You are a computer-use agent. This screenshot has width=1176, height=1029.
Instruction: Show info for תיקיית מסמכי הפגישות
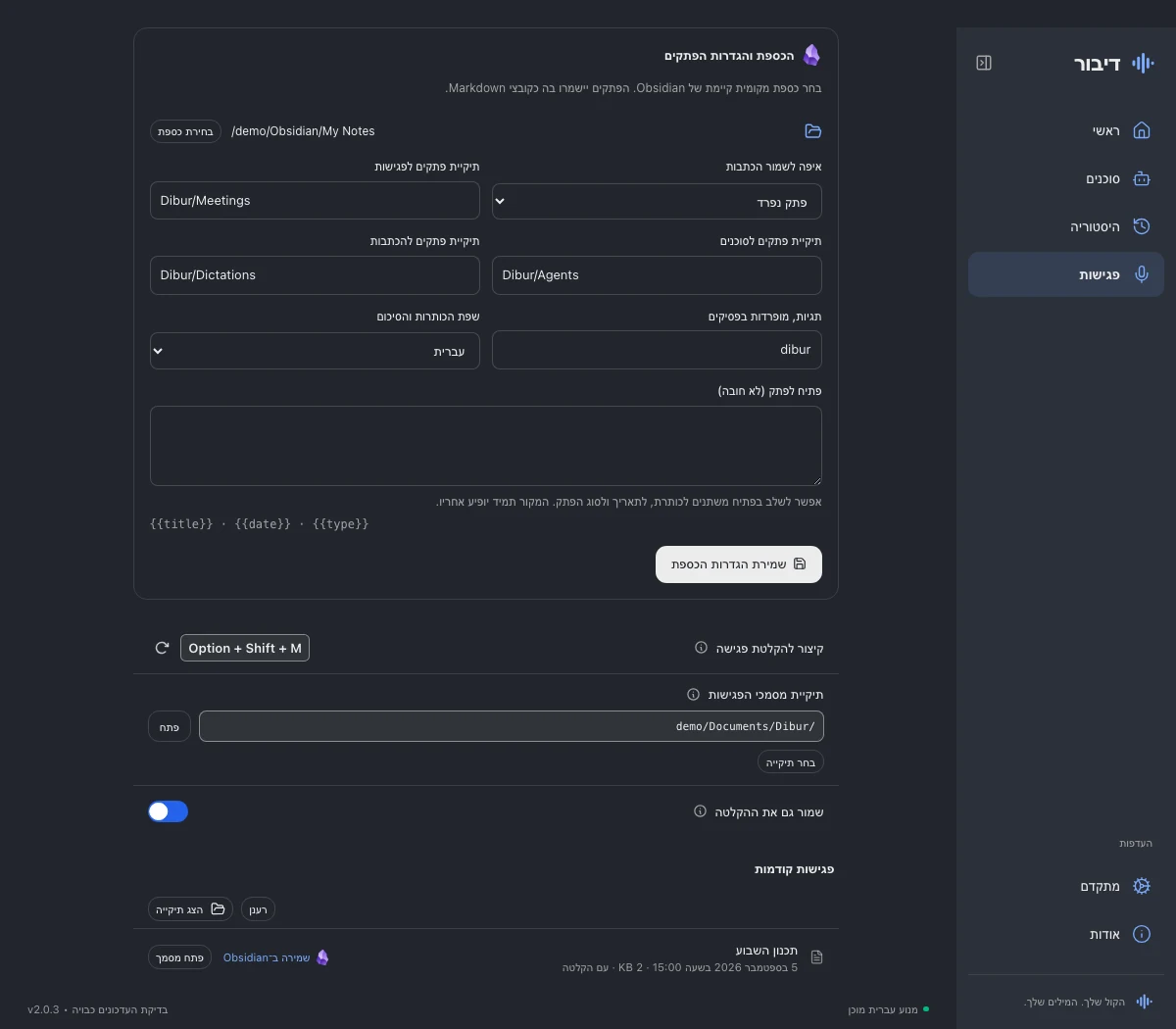693,695
